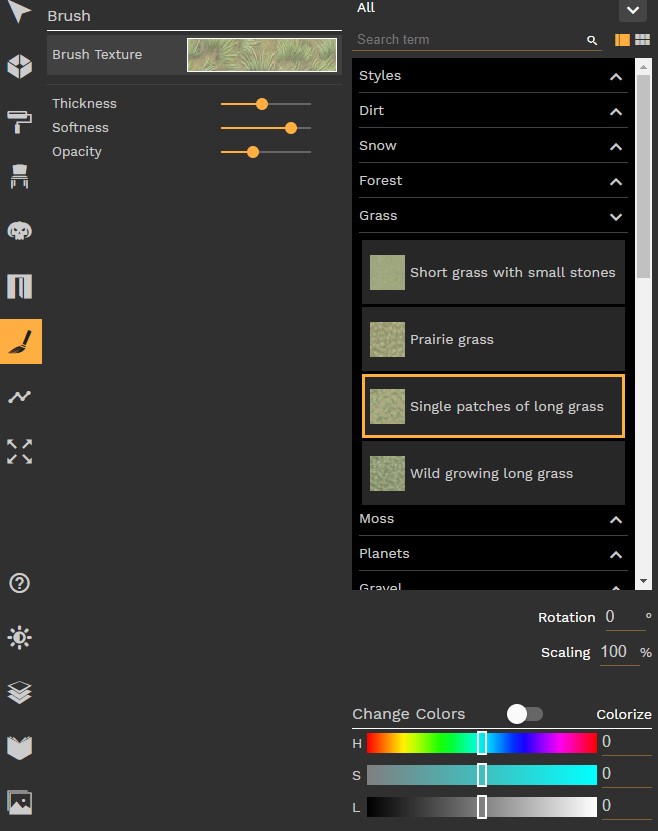The image size is (658, 831).
Task: Open the creature skull tool
Action: tap(20, 231)
